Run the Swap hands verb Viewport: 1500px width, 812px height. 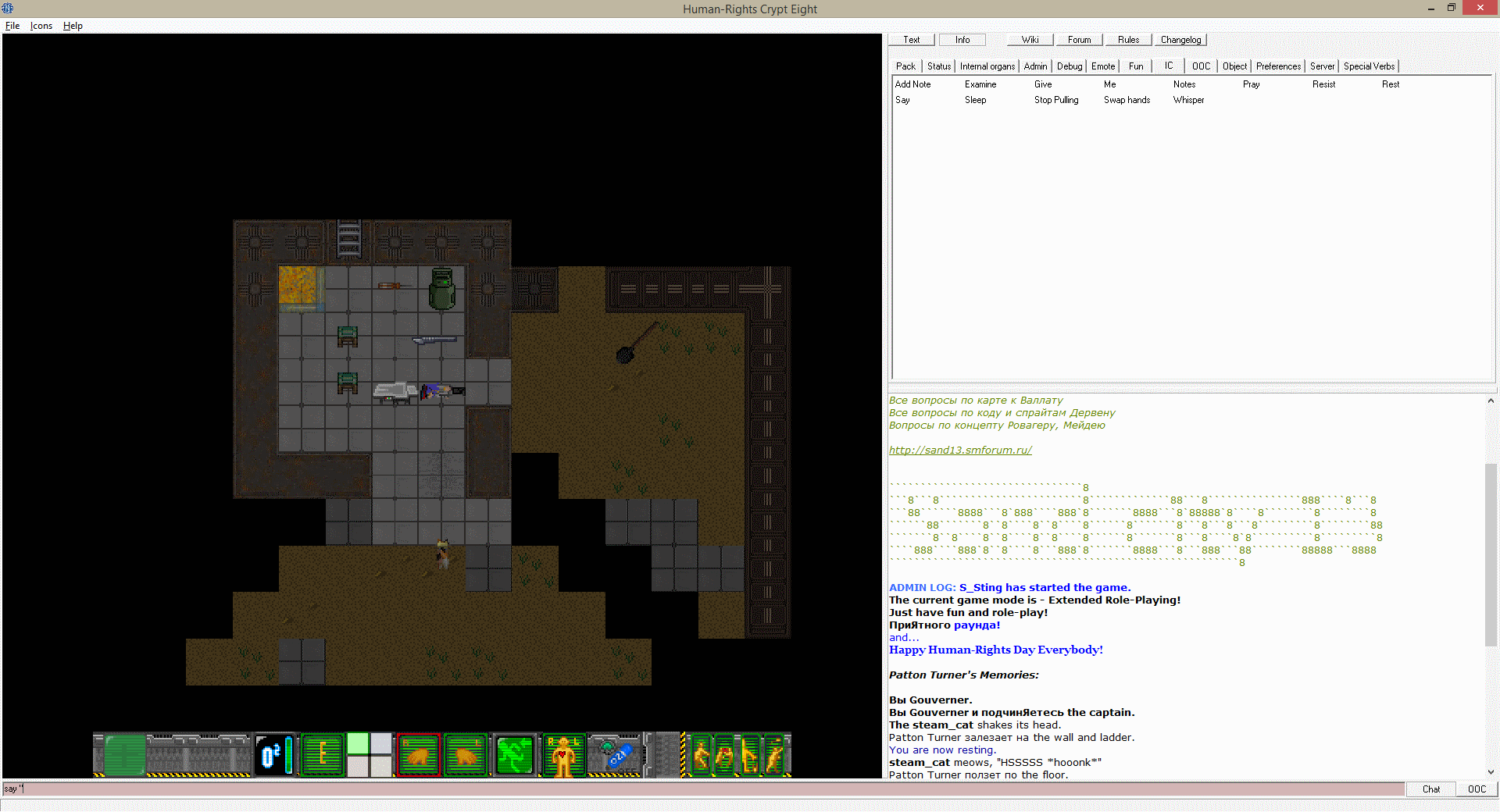point(1127,100)
